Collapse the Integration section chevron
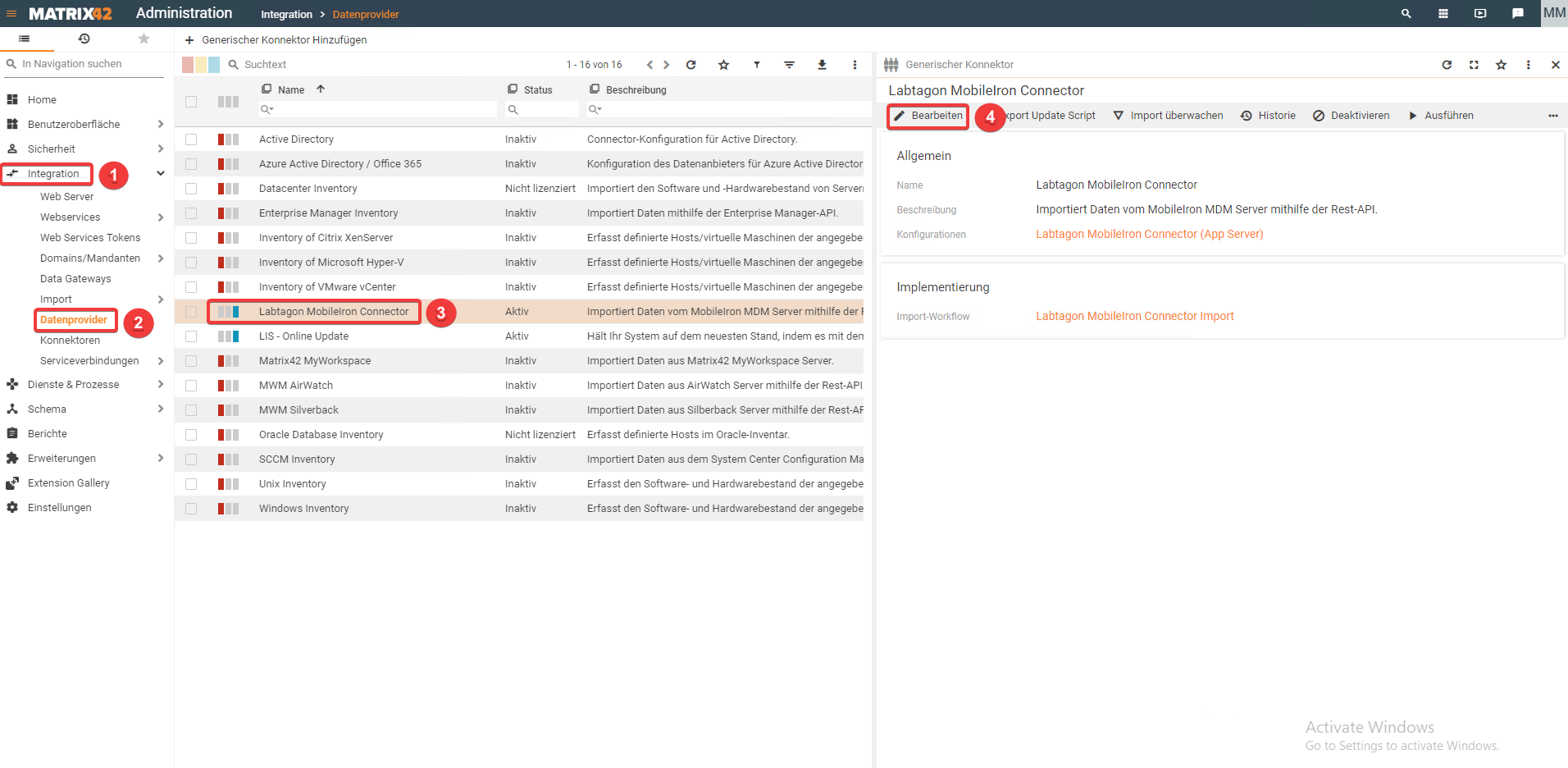This screenshot has height=768, width=1568. point(161,173)
